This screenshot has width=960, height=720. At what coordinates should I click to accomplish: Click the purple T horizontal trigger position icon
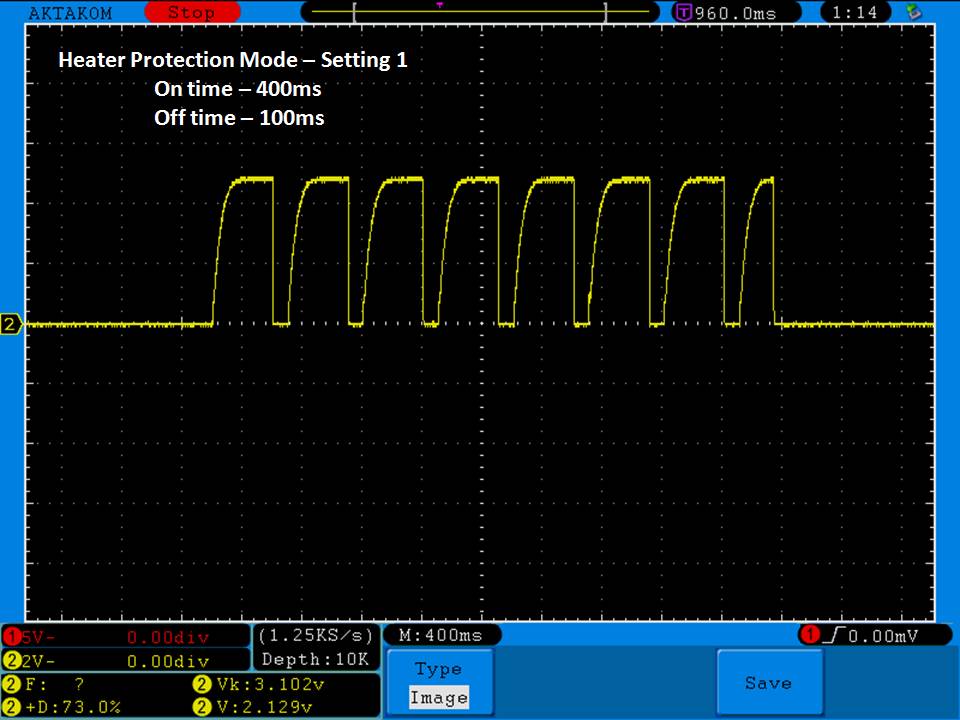pyautogui.click(x=684, y=13)
